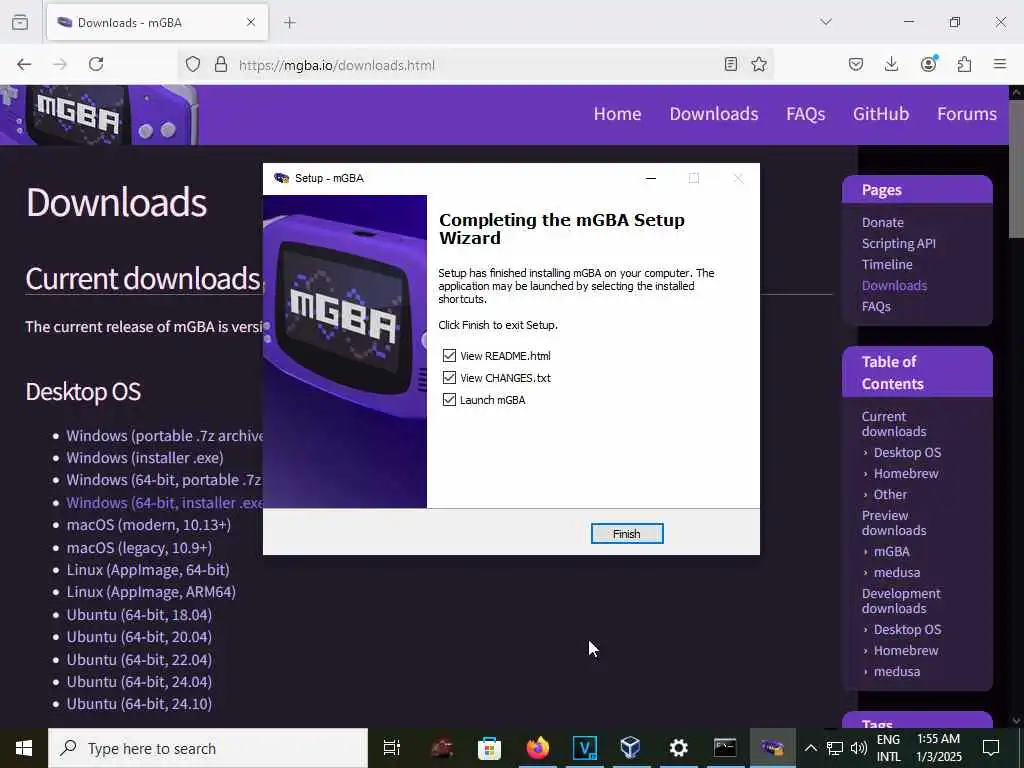Open the extensions puzzle icon
Screen dimensions: 1024x768
point(964,64)
